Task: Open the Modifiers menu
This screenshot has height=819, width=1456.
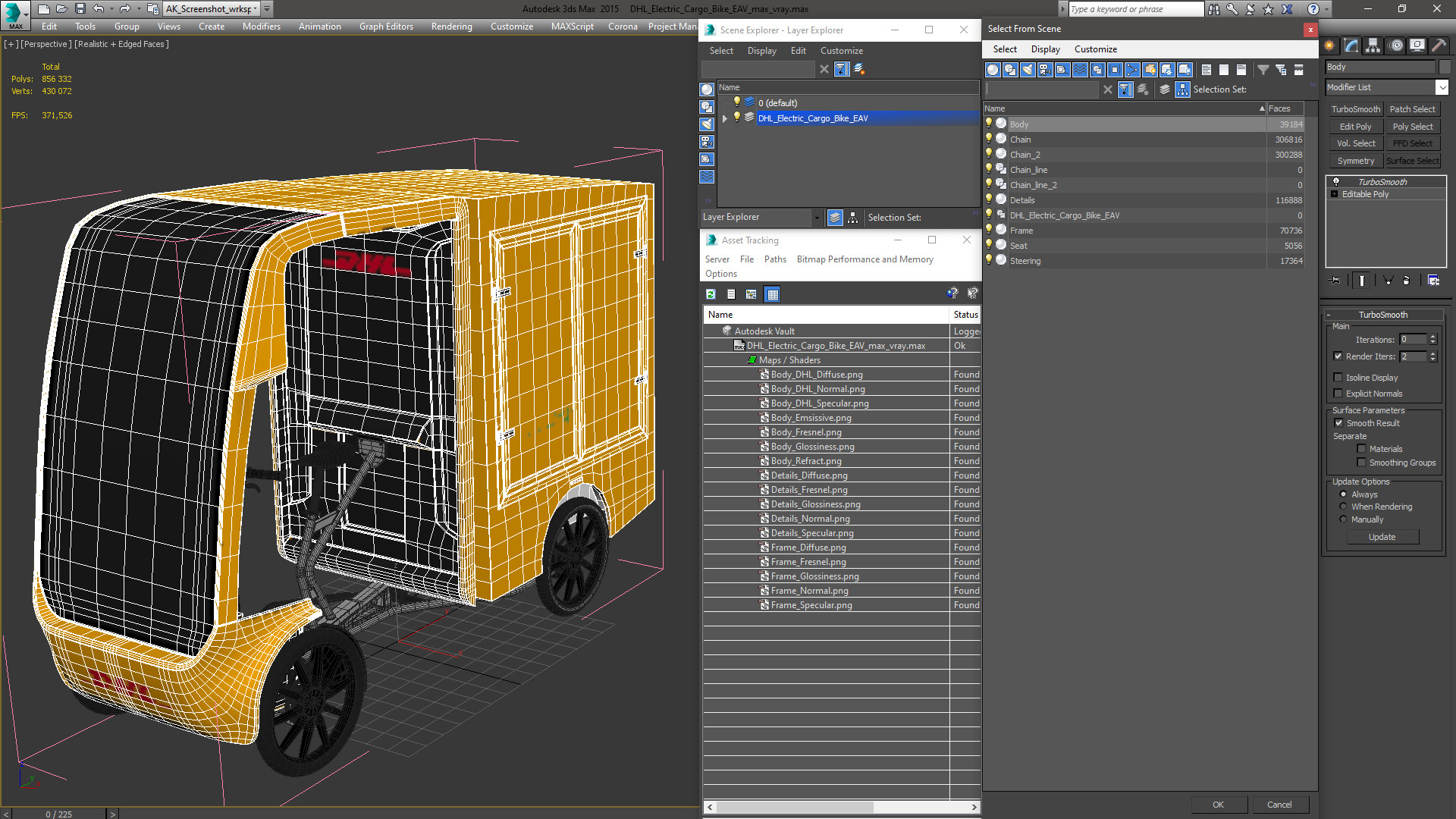Action: tap(261, 27)
